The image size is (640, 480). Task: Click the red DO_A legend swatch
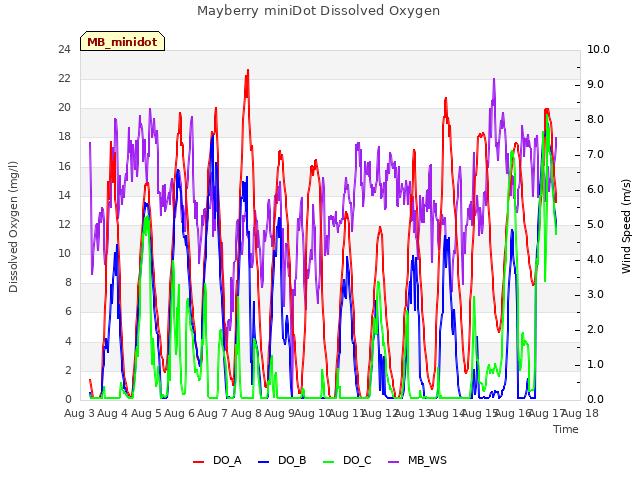pos(198,462)
